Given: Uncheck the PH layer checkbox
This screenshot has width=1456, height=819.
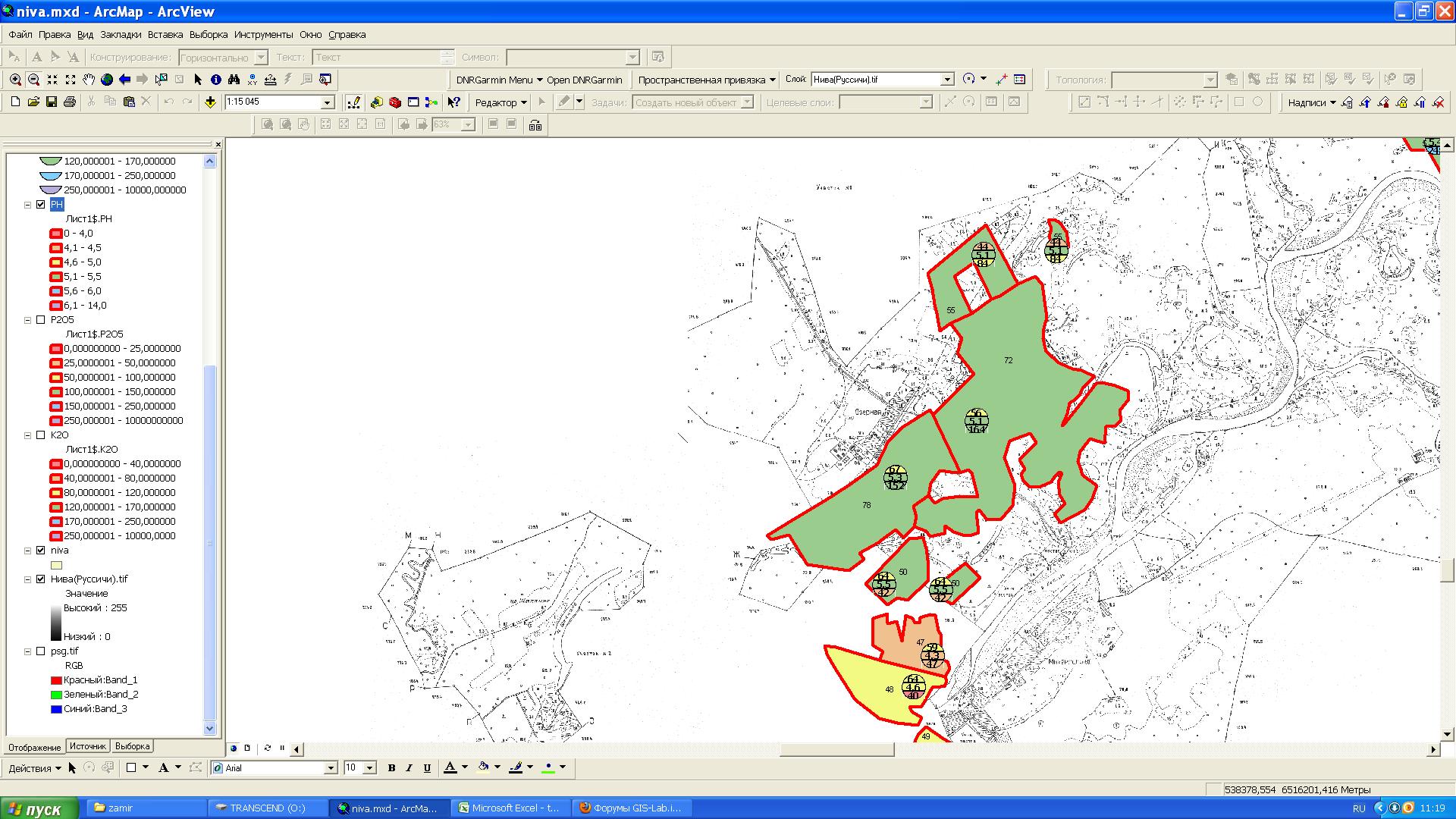Looking at the screenshot, I should [41, 205].
